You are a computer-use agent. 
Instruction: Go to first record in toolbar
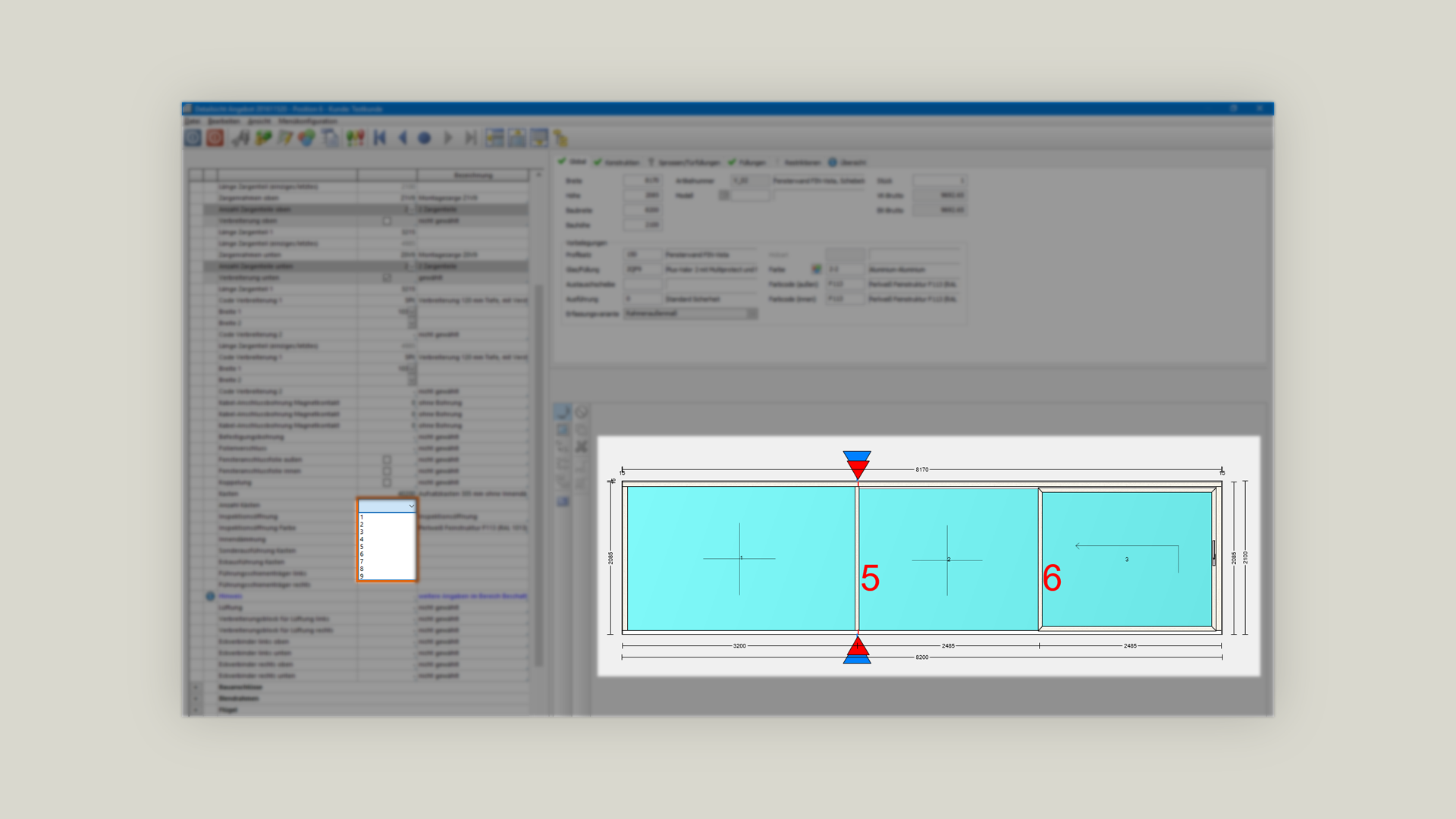tap(380, 138)
